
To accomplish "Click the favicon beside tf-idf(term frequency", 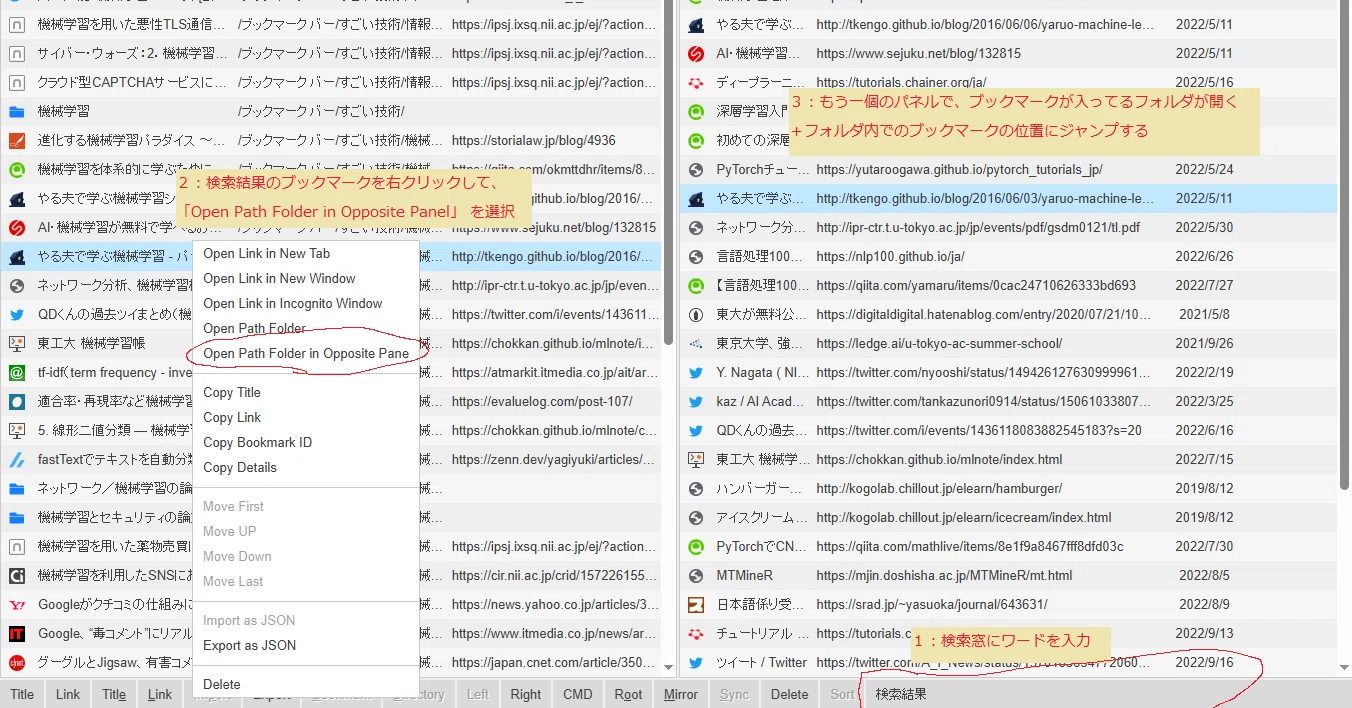I will point(16,372).
